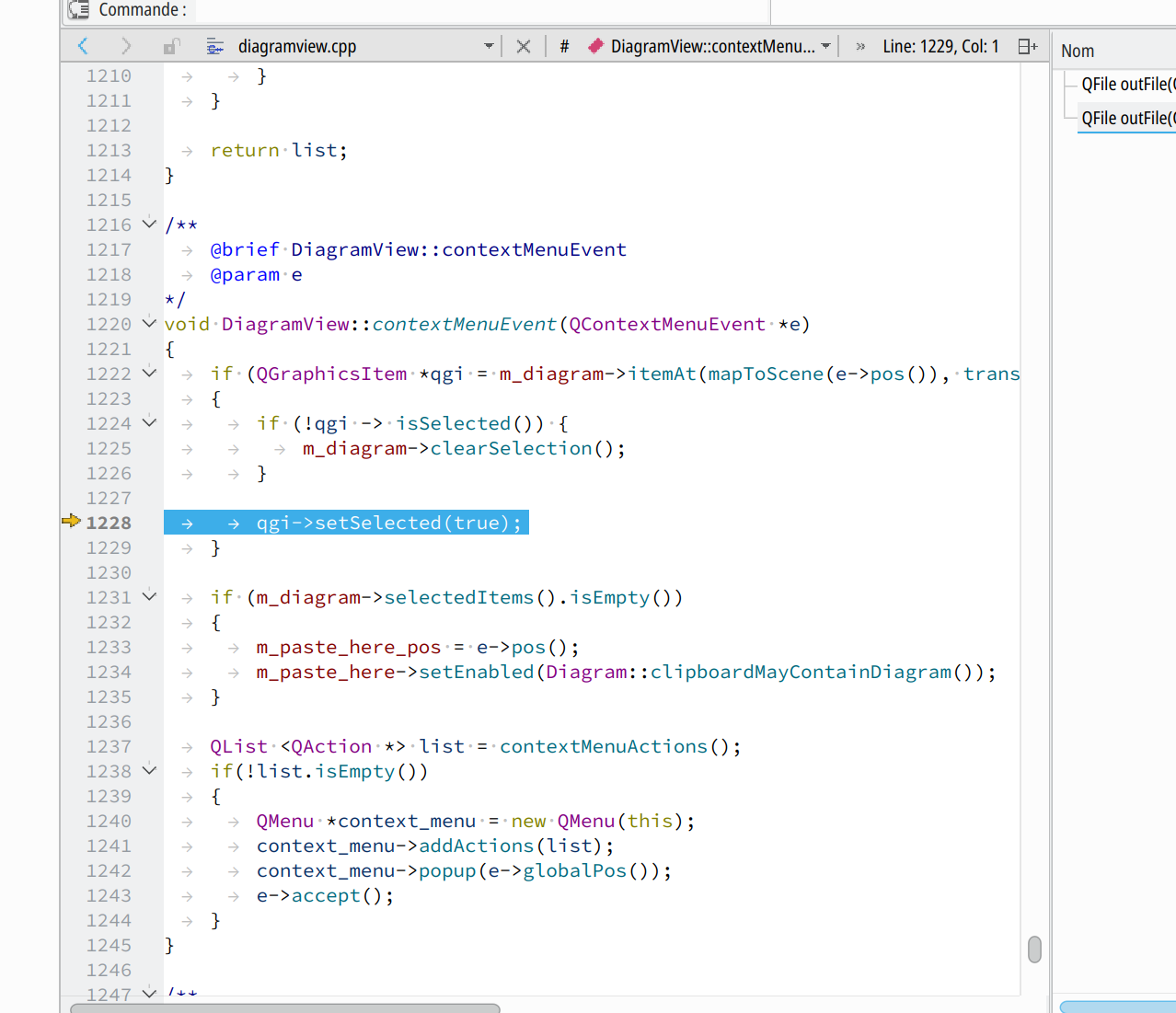Click the # symbol indicator in toolbar

point(564,46)
